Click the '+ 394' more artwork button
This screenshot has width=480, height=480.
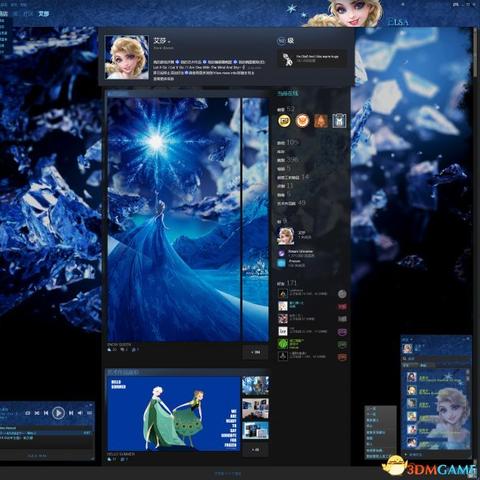pos(255,352)
